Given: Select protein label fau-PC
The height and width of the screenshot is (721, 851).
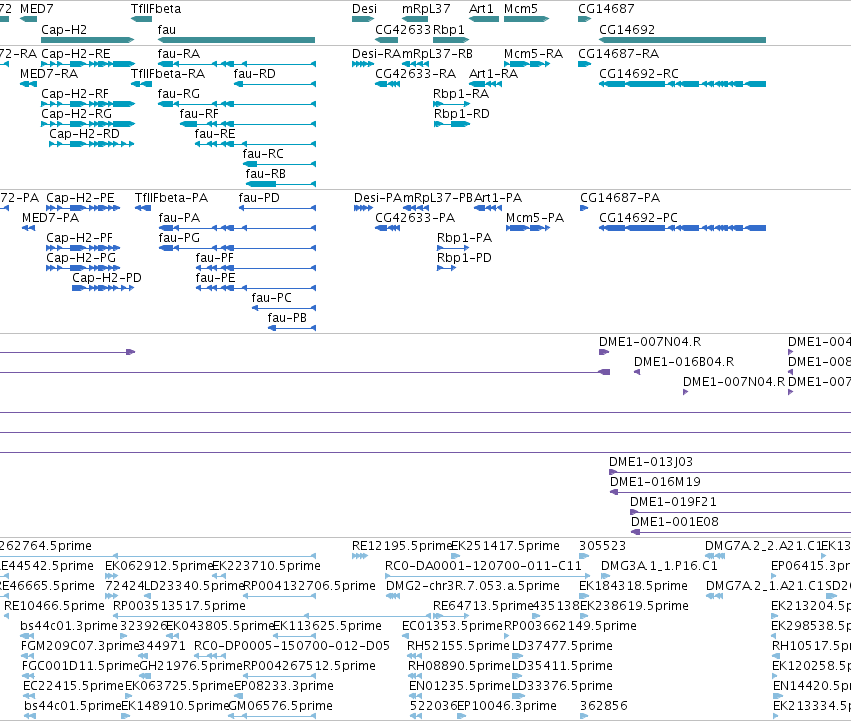Looking at the screenshot, I should 271,298.
